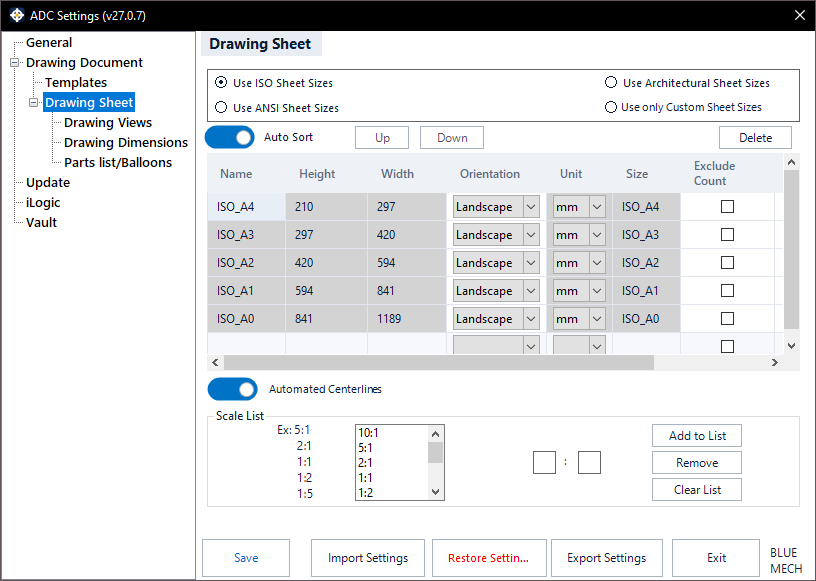Click the Delete button
This screenshot has width=816, height=581.
click(755, 137)
